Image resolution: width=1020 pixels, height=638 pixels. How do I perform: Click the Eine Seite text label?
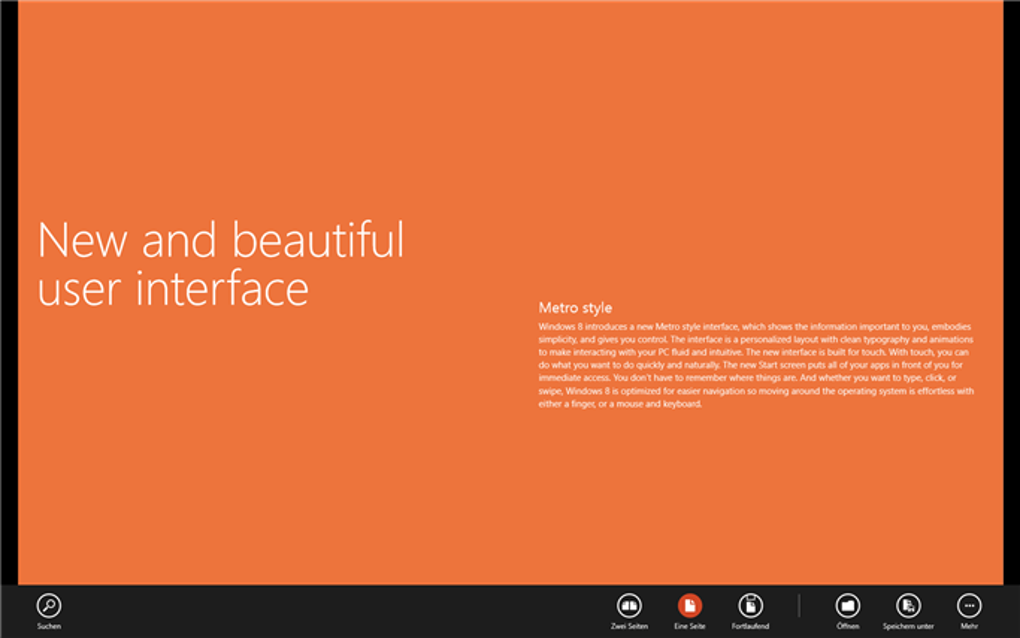[x=690, y=626]
